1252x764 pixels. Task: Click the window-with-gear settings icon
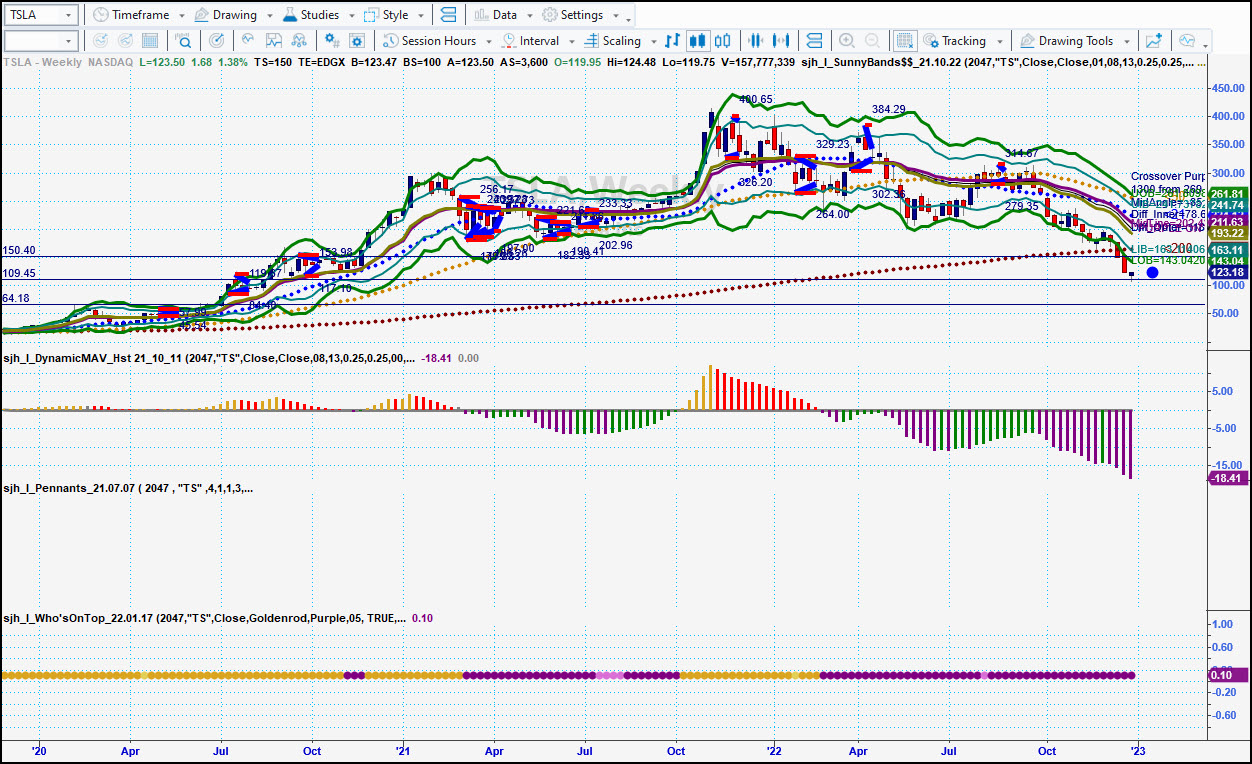click(355, 41)
